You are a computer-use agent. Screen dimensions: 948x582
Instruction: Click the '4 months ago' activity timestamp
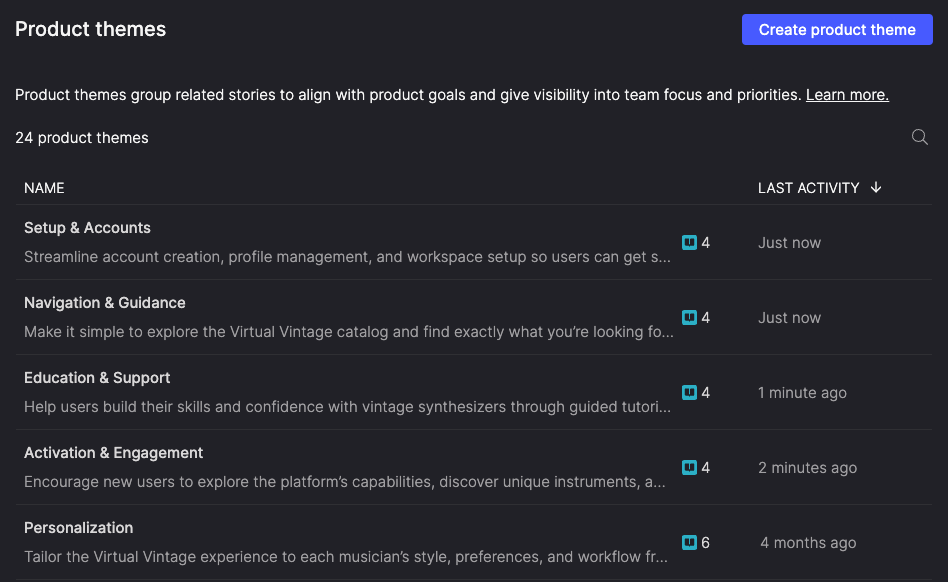pos(808,543)
